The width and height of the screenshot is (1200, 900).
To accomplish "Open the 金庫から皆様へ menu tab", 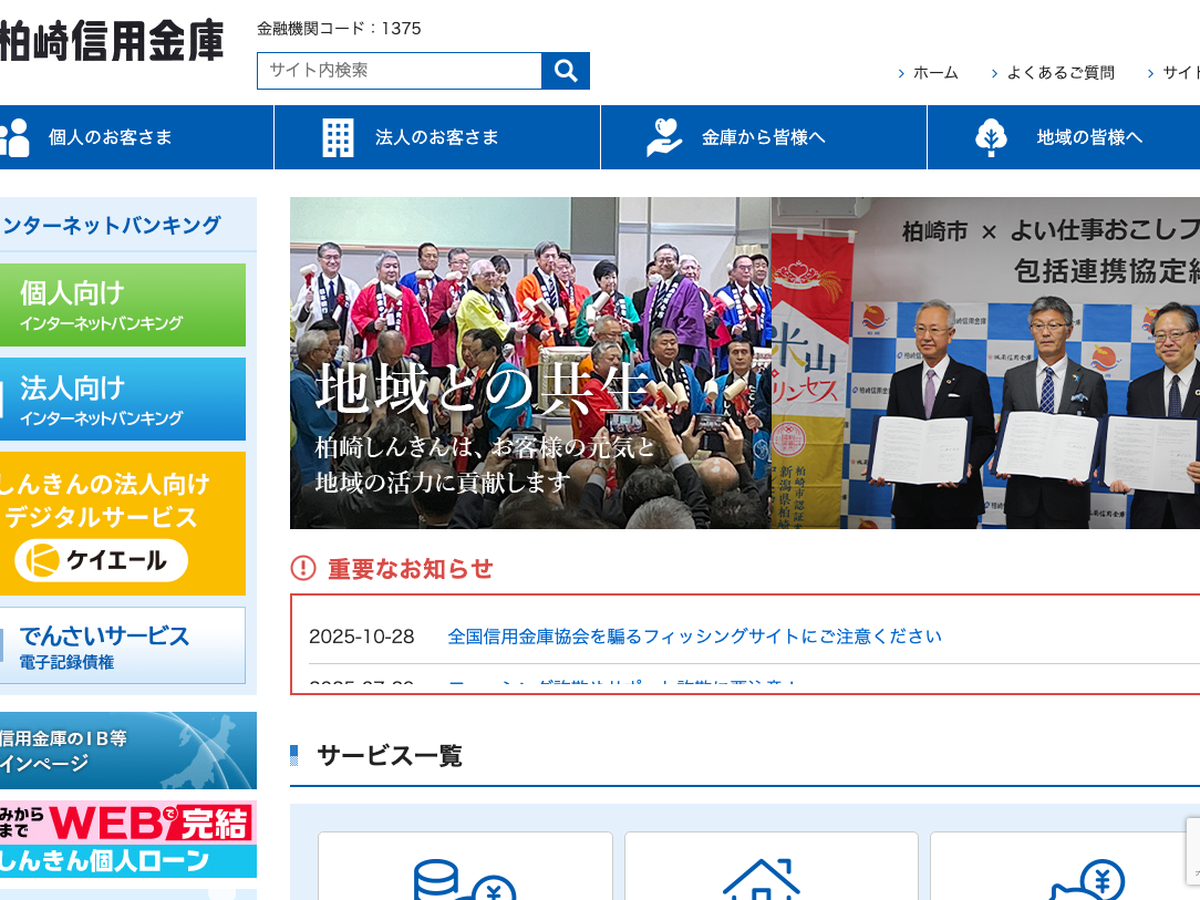I will 763,138.
